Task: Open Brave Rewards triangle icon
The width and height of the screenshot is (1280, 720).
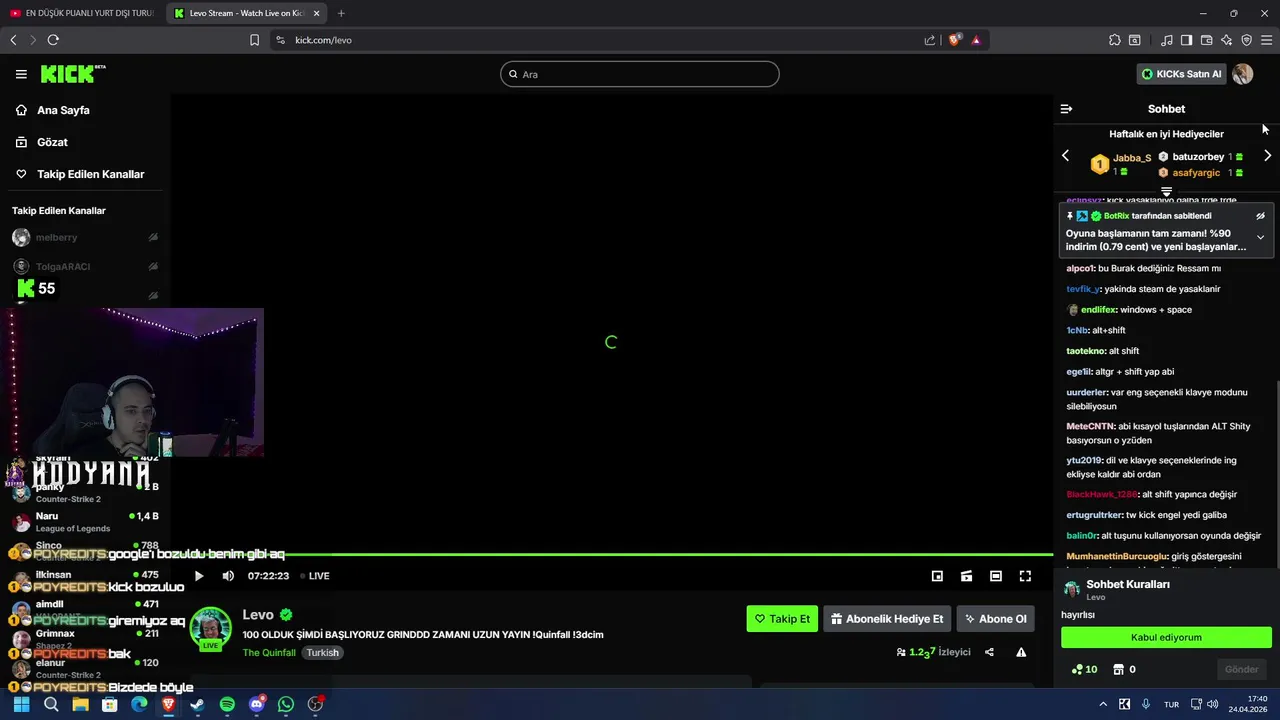Action: (x=976, y=40)
